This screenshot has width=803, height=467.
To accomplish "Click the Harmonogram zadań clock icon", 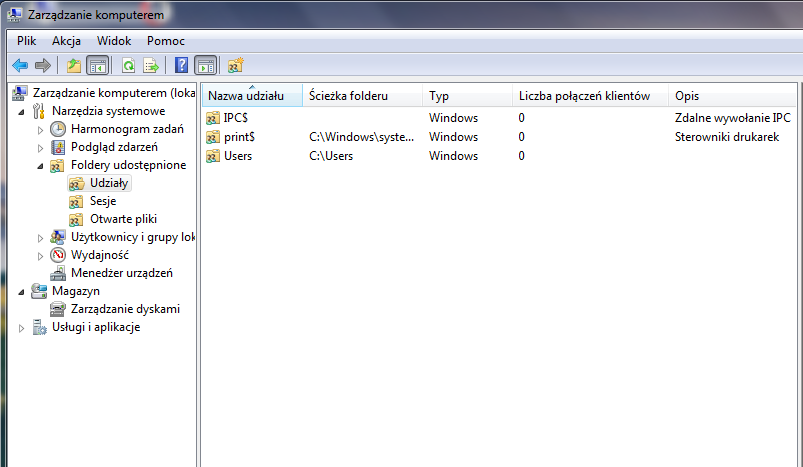I will click(x=58, y=129).
